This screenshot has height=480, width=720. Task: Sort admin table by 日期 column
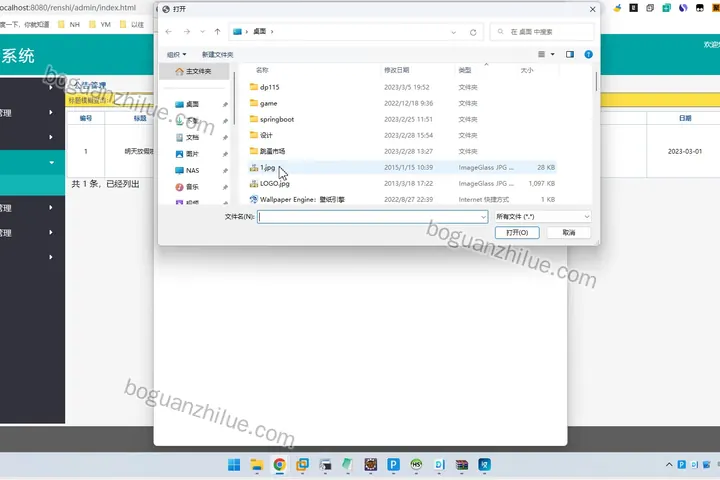[x=685, y=118]
